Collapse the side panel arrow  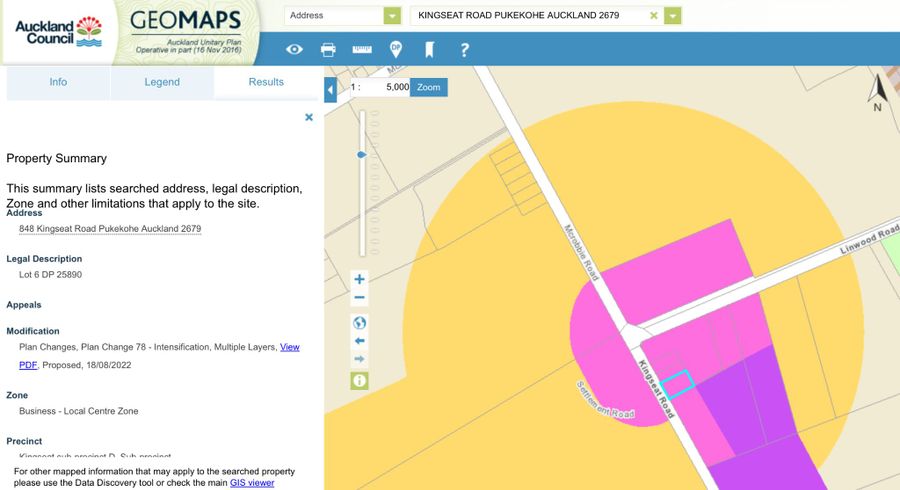click(x=330, y=90)
